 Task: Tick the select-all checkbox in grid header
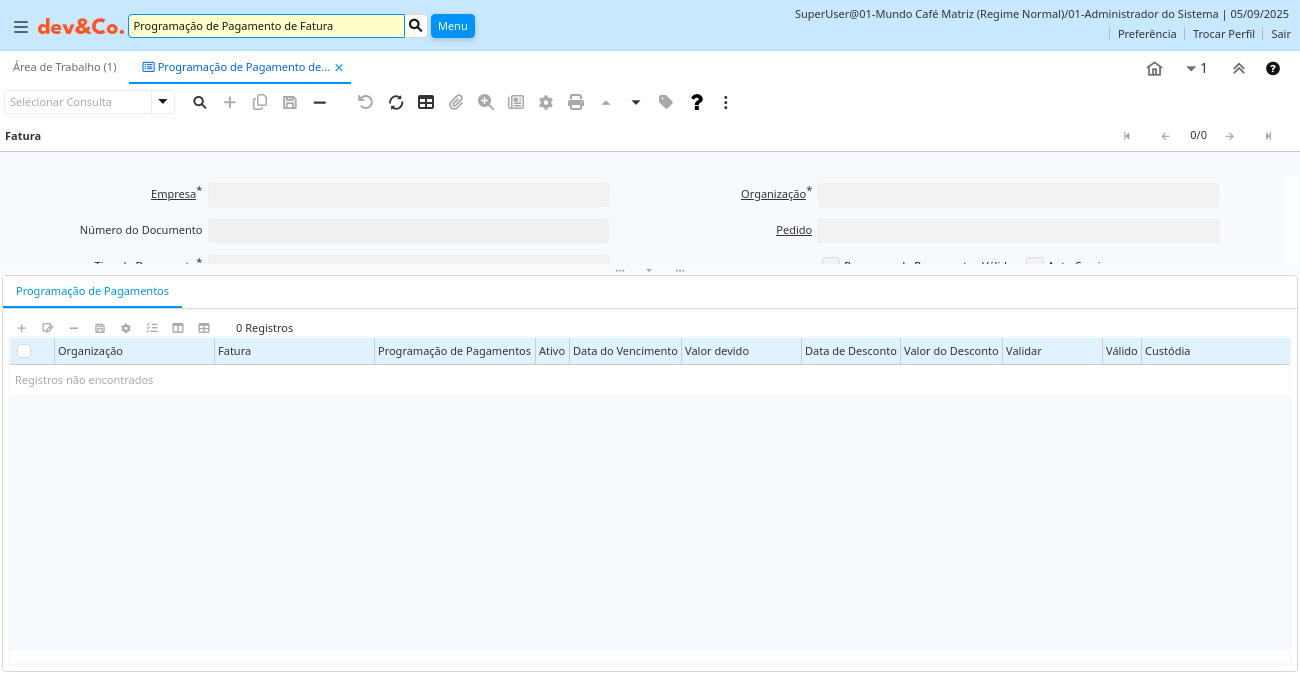(x=24, y=351)
